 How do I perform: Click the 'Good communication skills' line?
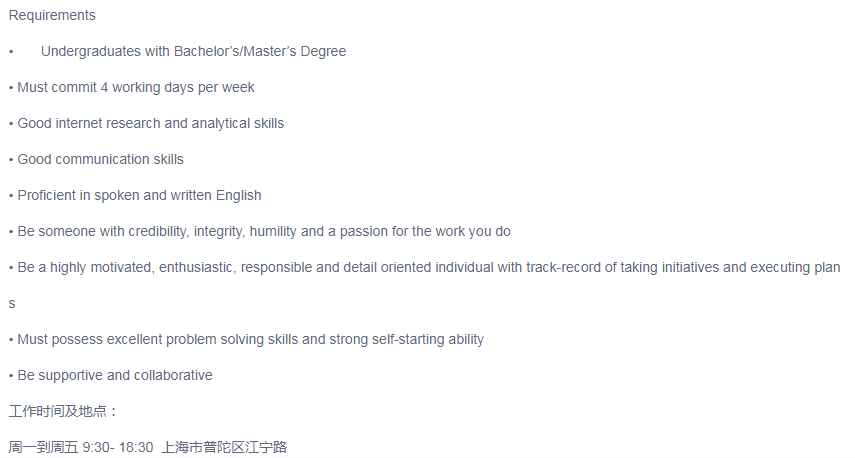pyautogui.click(x=100, y=159)
